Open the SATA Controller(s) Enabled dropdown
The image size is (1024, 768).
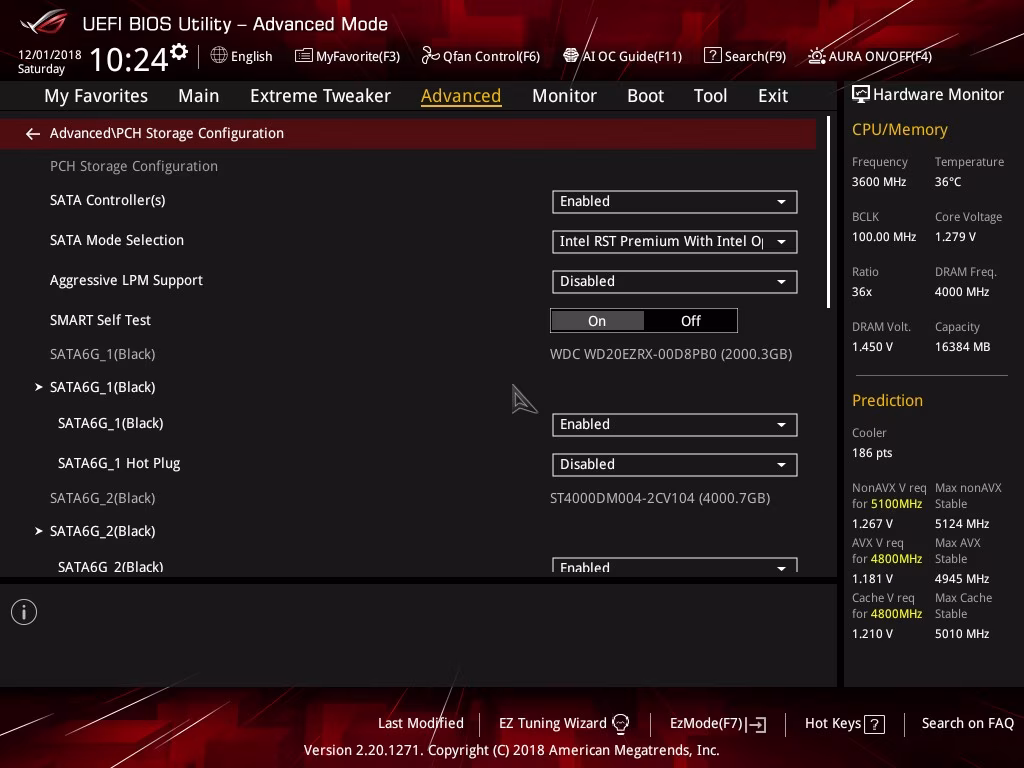(x=675, y=202)
